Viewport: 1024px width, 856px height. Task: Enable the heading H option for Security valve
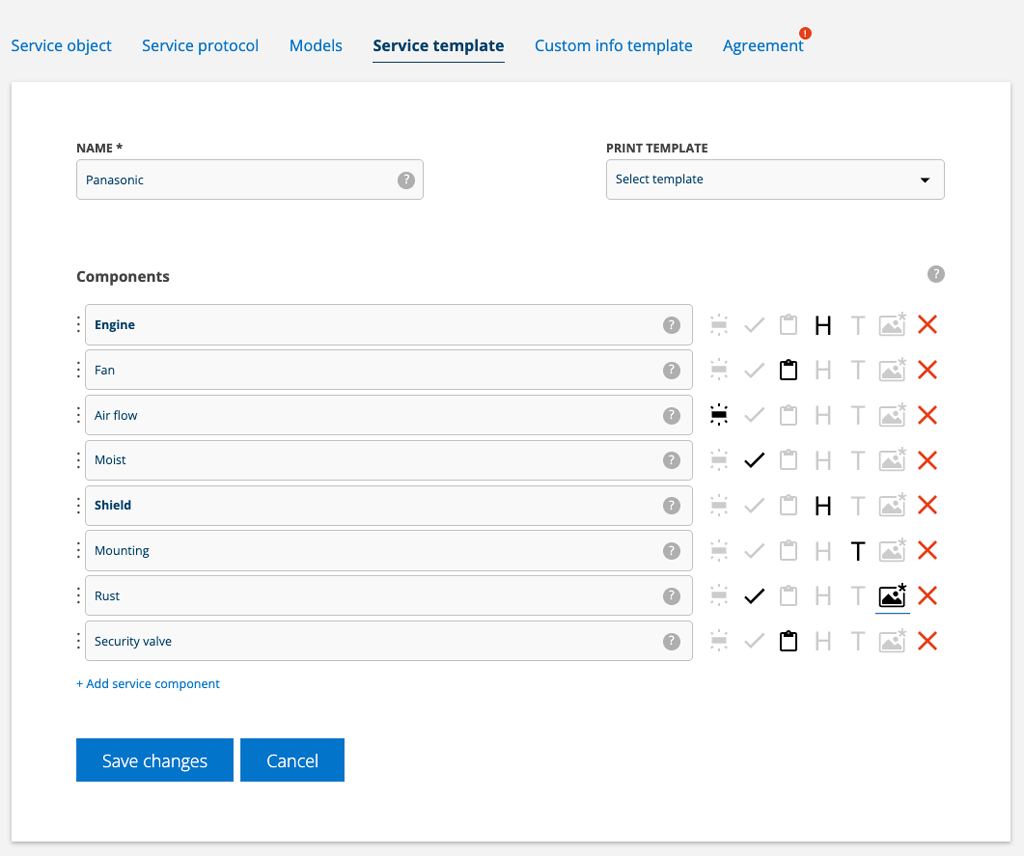tap(823, 641)
